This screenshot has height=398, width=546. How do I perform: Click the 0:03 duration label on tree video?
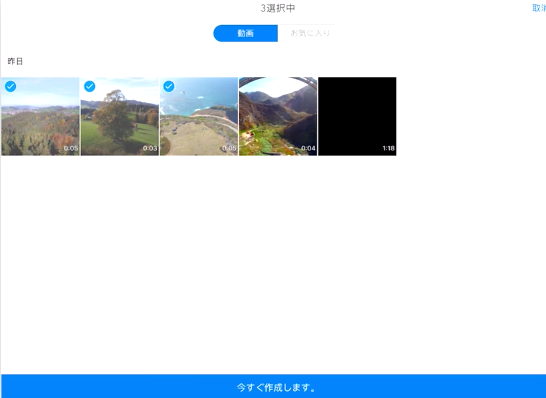pyautogui.click(x=150, y=148)
